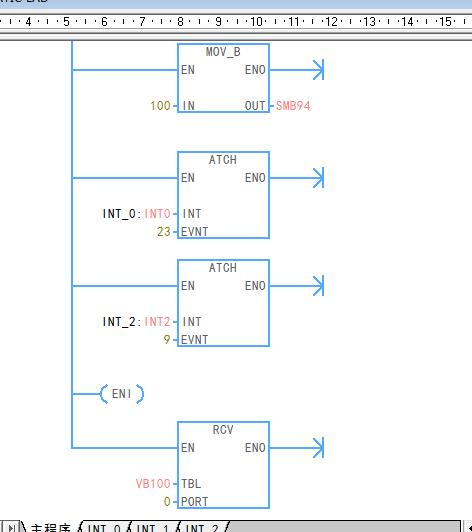This screenshot has height=532, width=472.
Task: Select the SMB94 output operand
Action: click(293, 106)
